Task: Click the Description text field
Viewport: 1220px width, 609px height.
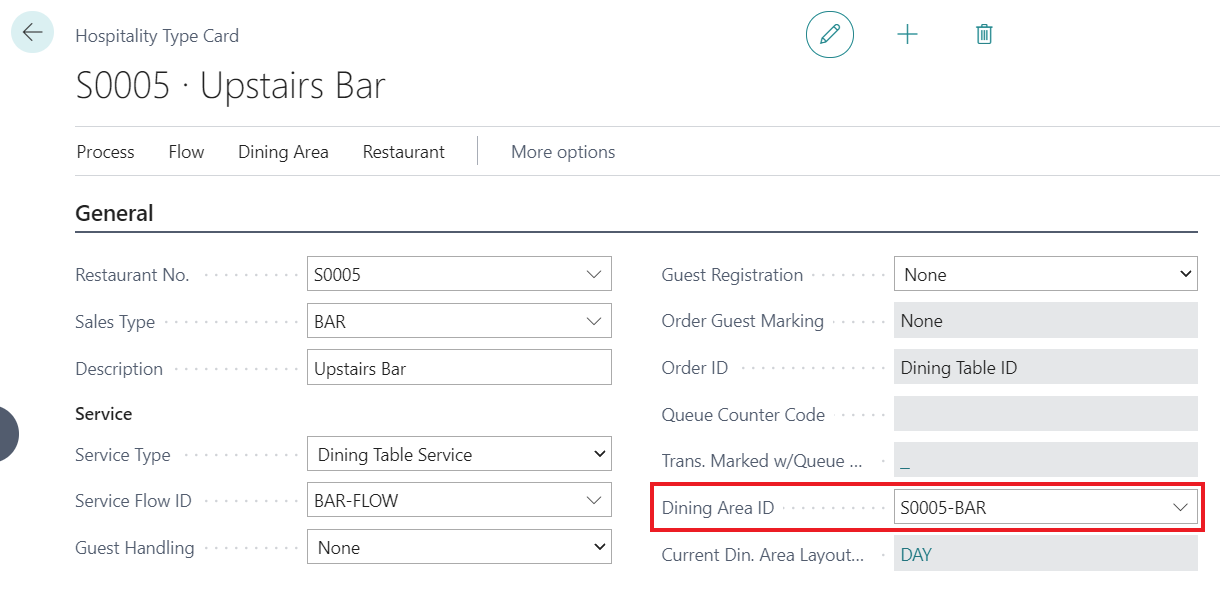Action: tap(458, 369)
